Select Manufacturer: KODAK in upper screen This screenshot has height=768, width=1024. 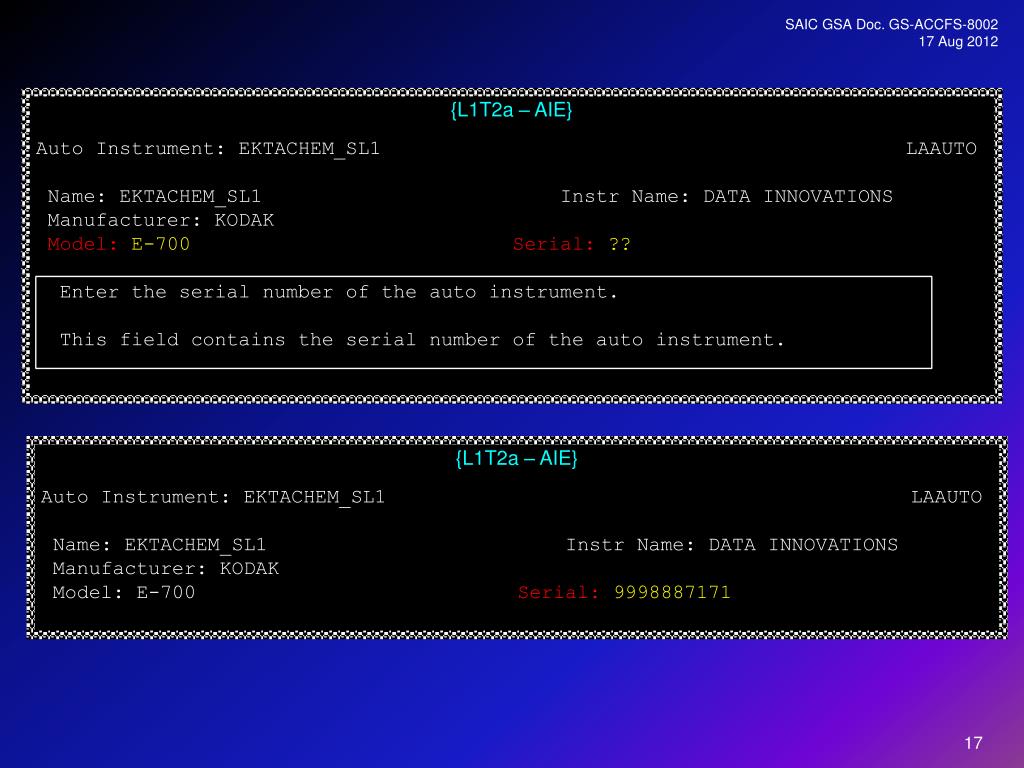[x=161, y=220]
